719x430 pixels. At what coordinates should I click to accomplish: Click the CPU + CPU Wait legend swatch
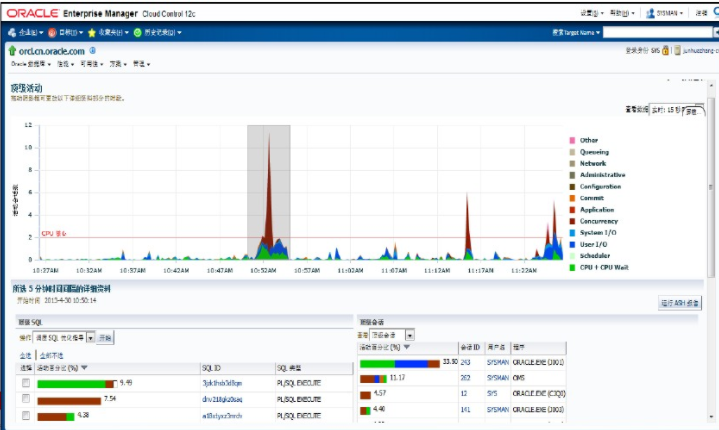pyautogui.click(x=572, y=267)
